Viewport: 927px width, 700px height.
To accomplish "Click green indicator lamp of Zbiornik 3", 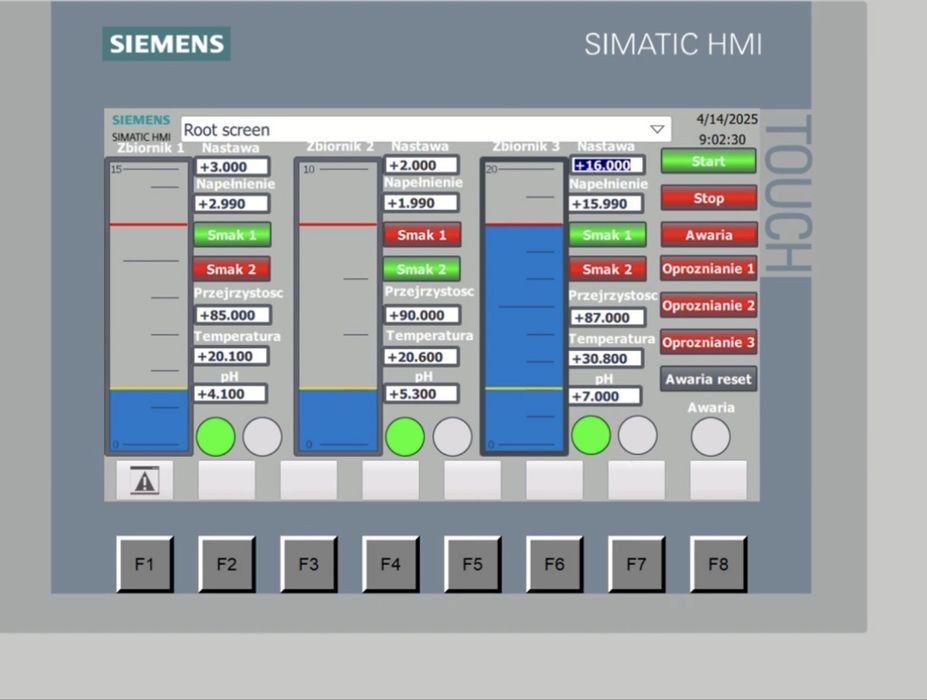I will point(591,435).
